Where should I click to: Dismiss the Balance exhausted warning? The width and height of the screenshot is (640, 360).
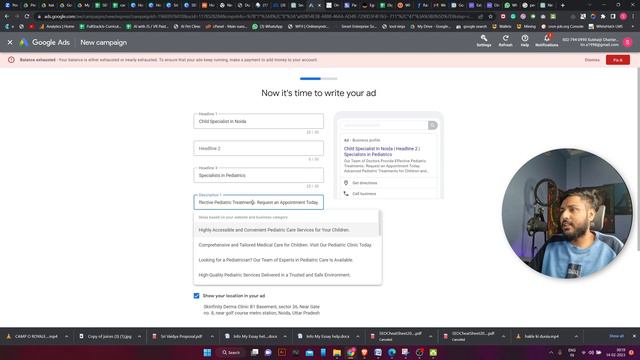coord(592,60)
